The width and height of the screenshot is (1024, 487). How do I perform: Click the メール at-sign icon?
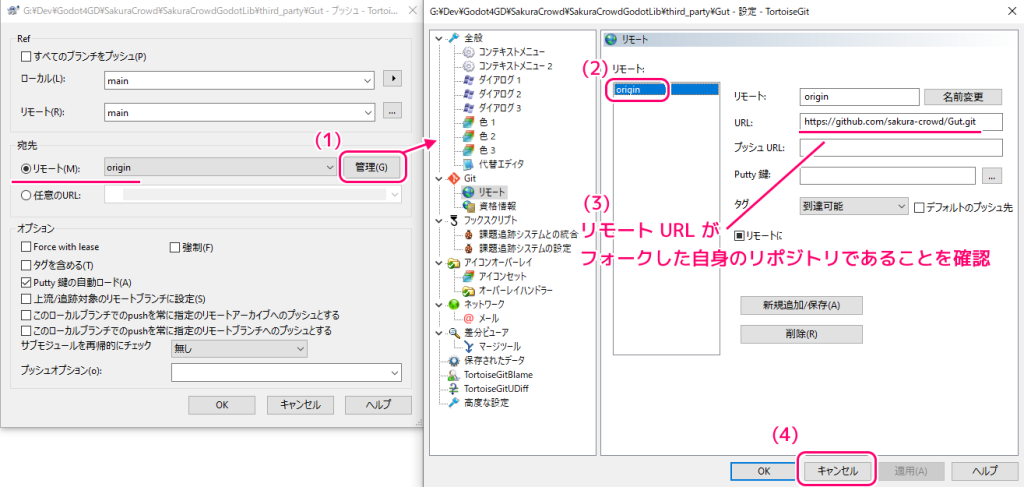click(468, 319)
